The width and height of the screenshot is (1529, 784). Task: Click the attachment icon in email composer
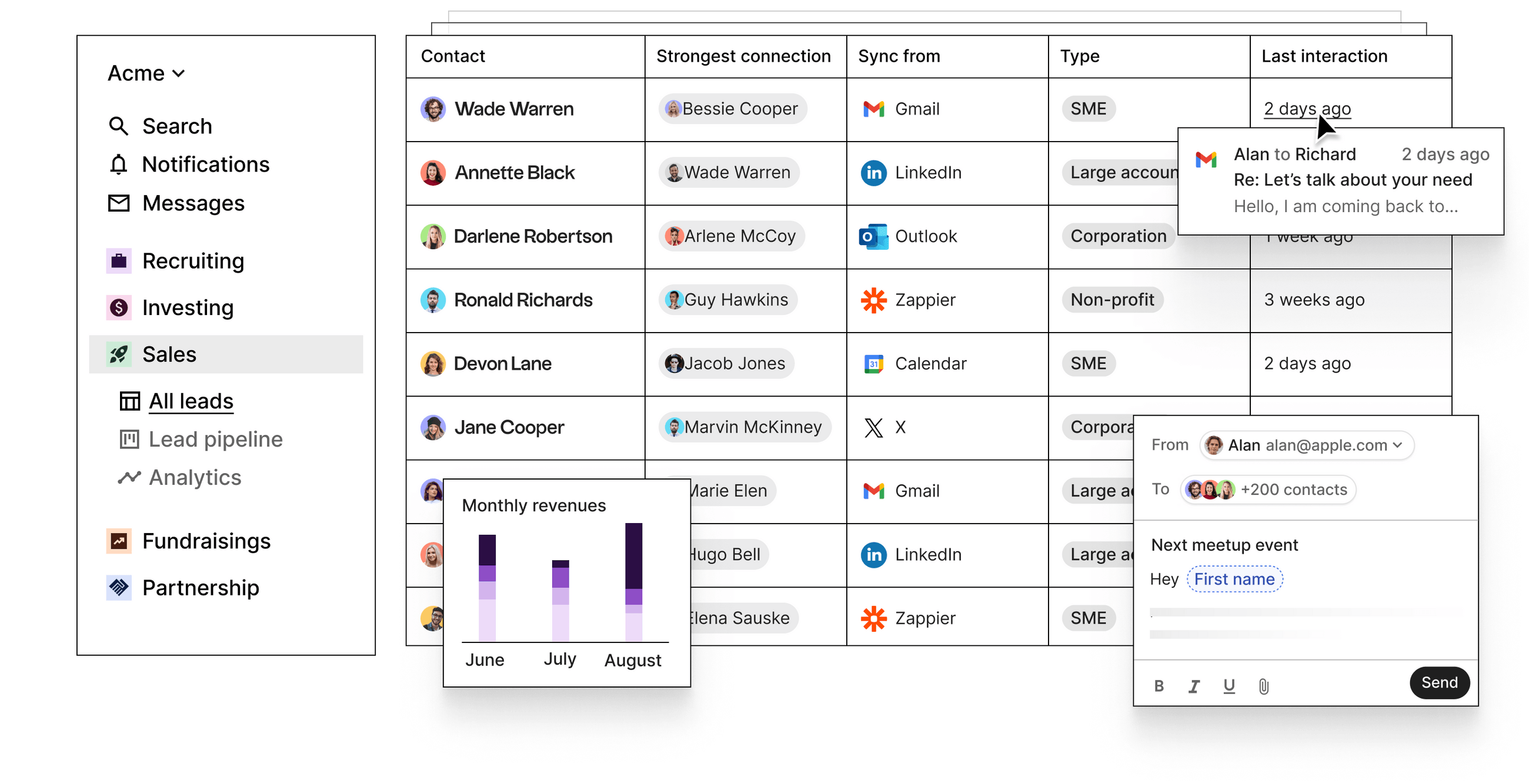[x=1262, y=684]
